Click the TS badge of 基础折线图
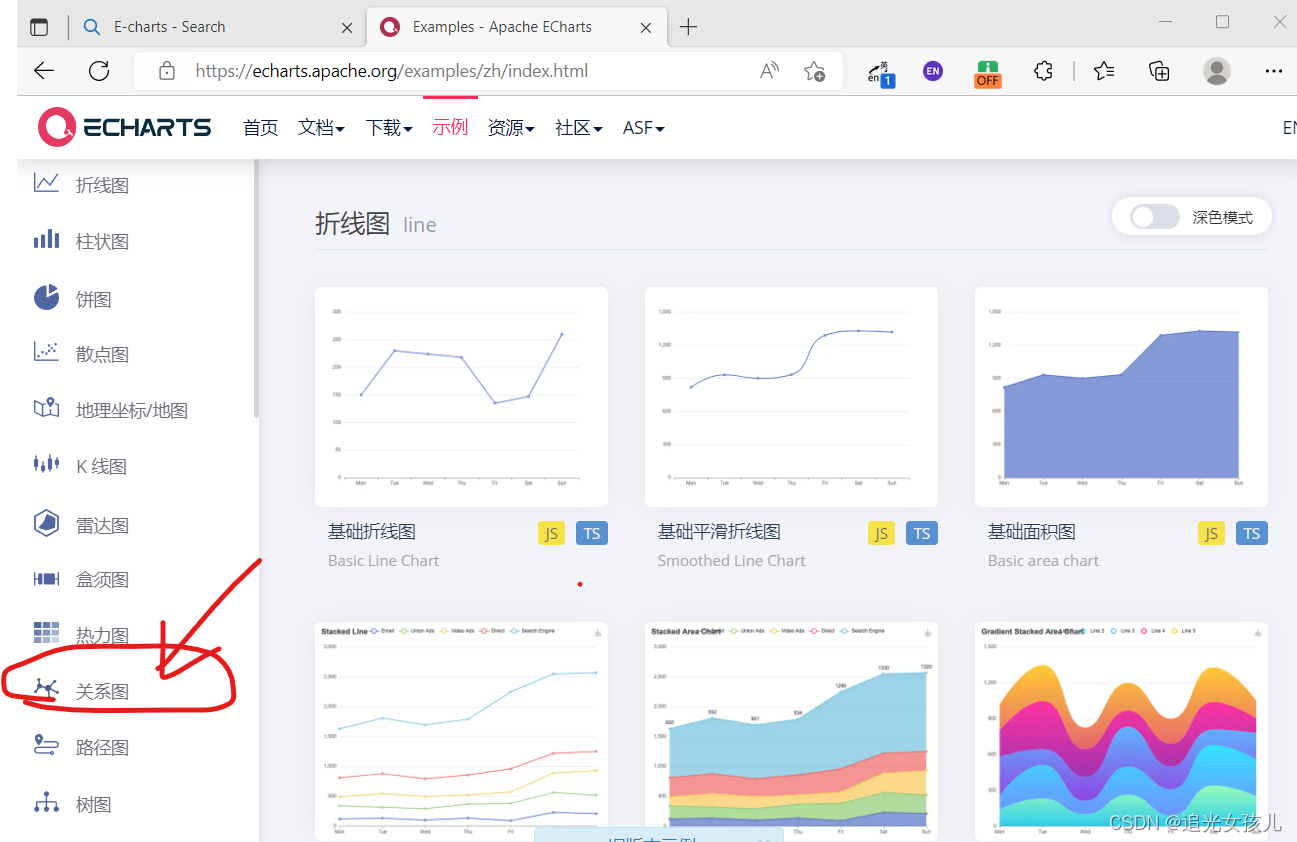1297x842 pixels. [x=592, y=533]
